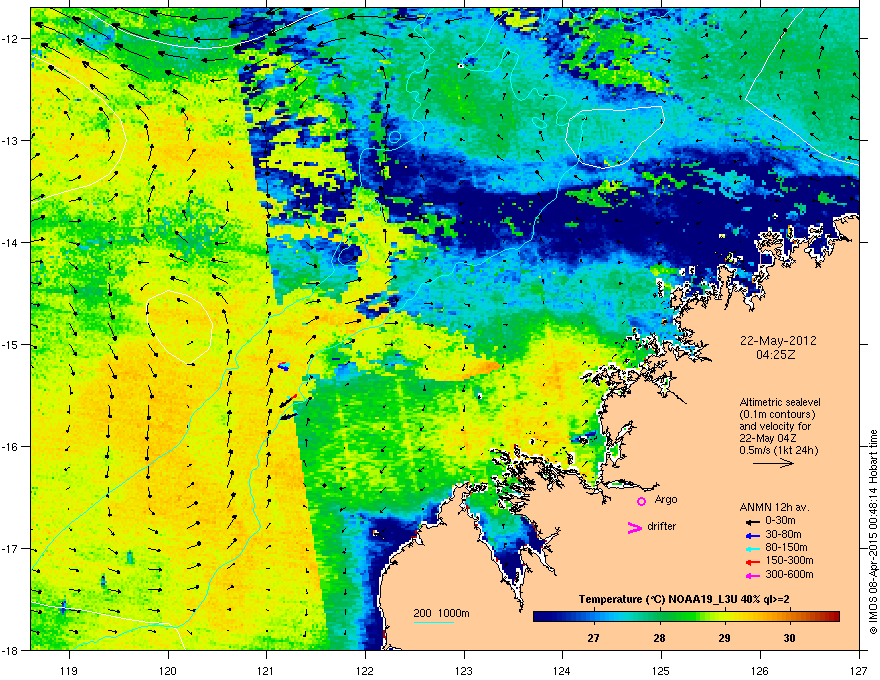Viewport: 880px width, 680px height.
Task: Click the latitude axis label -15
Action: 10,344
